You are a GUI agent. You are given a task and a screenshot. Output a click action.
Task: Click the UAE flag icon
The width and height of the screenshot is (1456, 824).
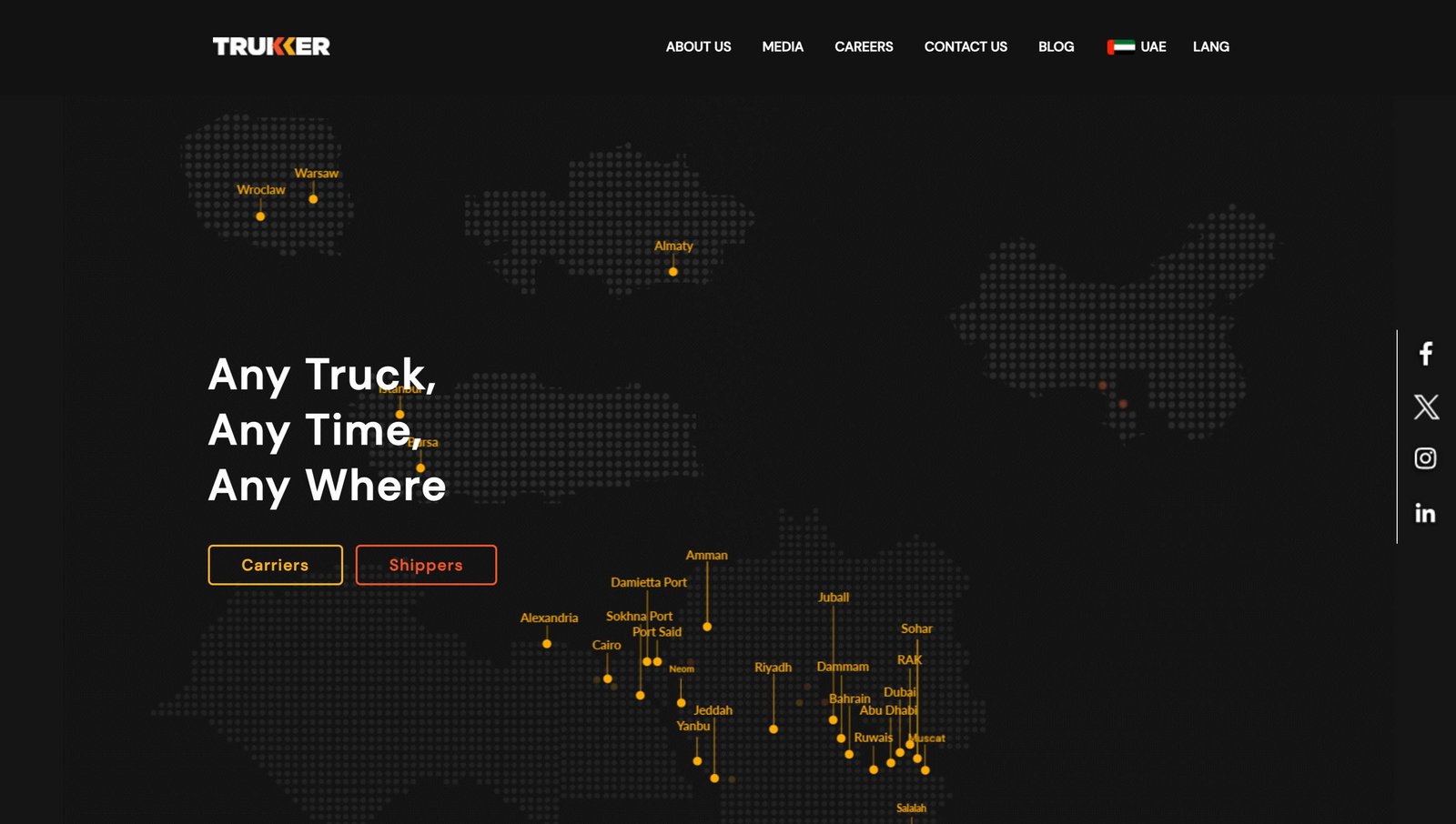1120,47
